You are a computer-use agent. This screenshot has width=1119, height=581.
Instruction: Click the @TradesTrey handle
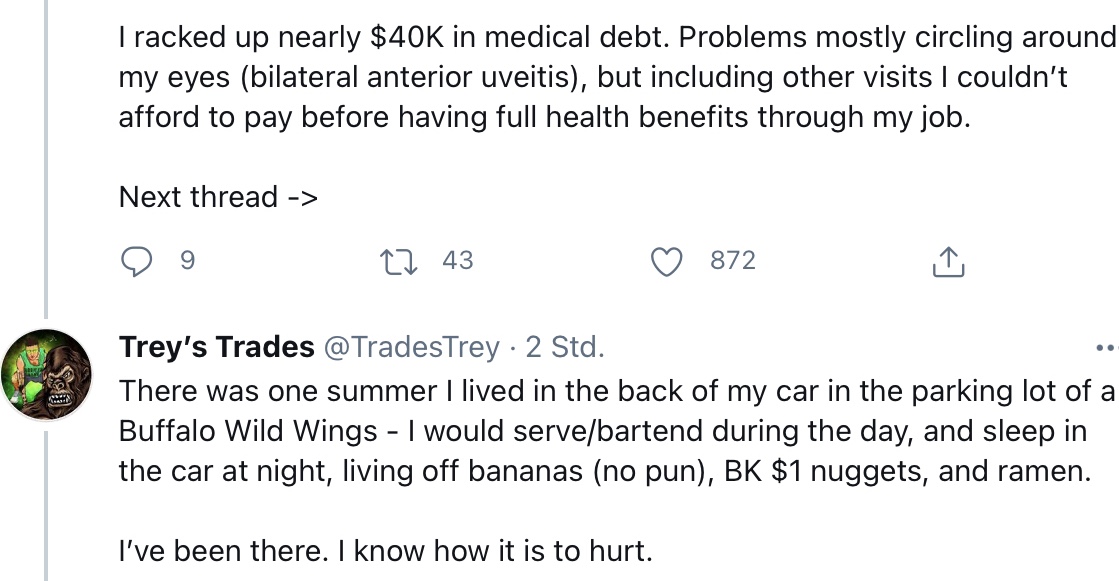(x=410, y=347)
